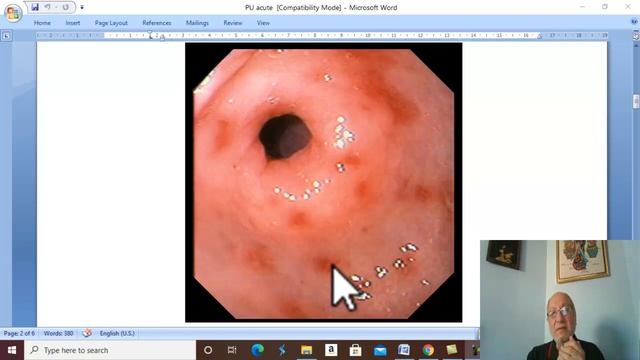Screen dimensions: 640x360
Task: Click the right indent marker on the ruler
Action: (540, 37)
